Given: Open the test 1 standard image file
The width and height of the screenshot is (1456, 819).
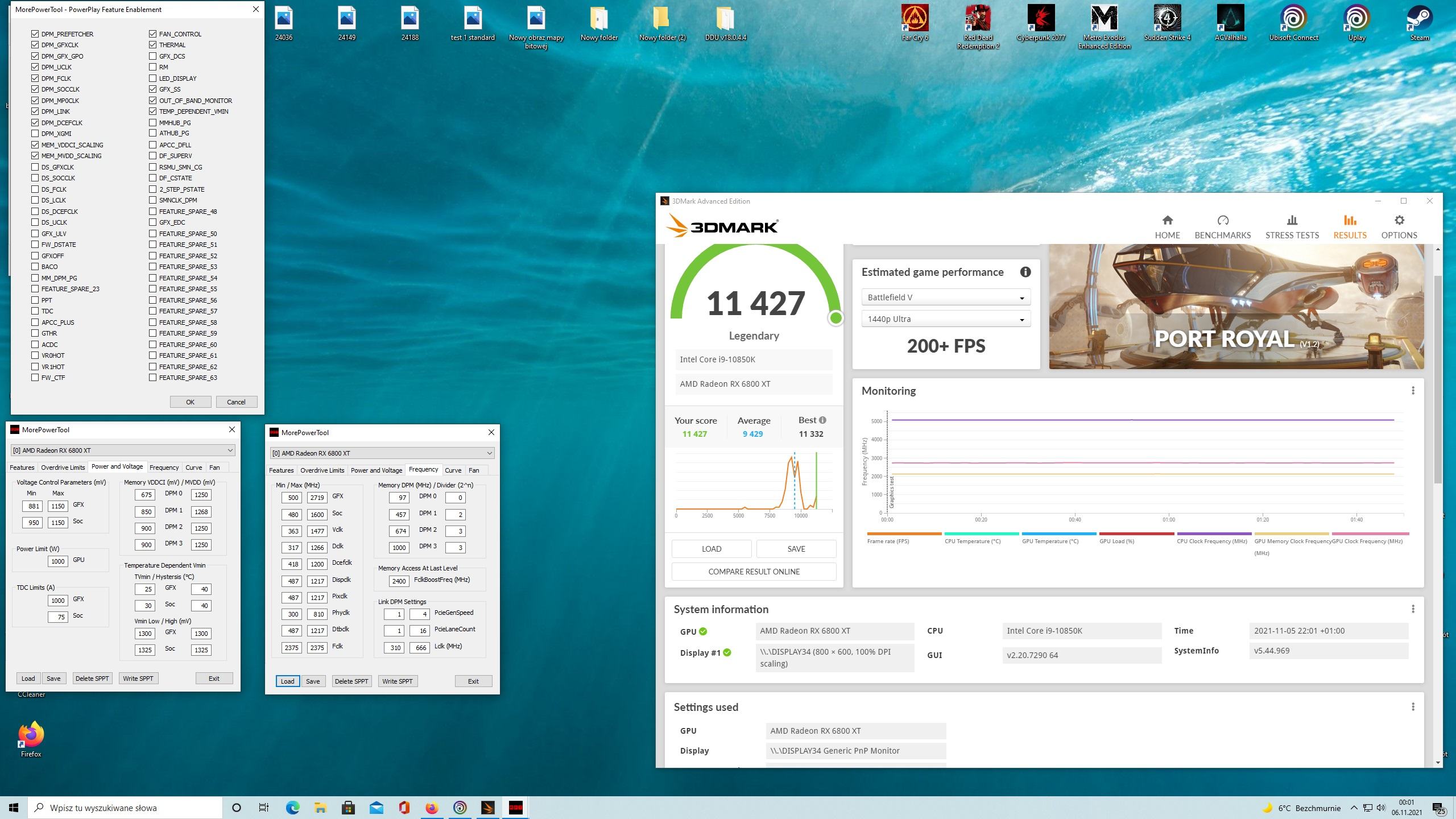Looking at the screenshot, I should 473,23.
